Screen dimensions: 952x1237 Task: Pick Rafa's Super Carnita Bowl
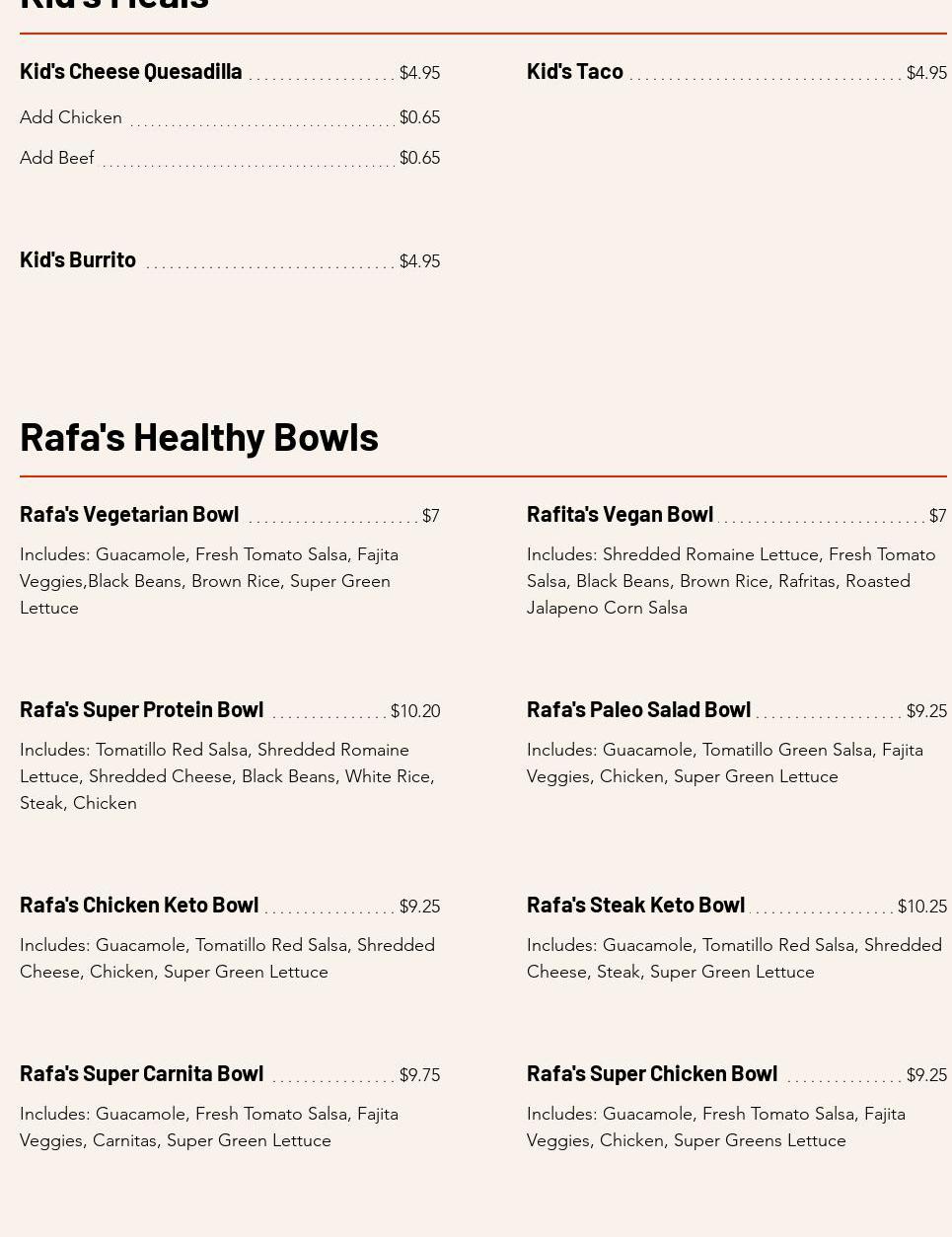pyautogui.click(x=141, y=1073)
